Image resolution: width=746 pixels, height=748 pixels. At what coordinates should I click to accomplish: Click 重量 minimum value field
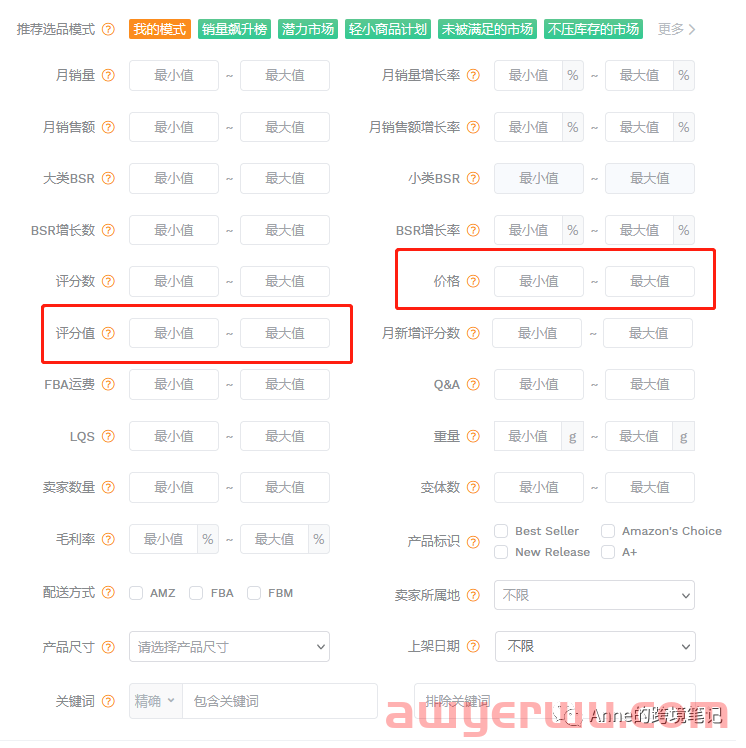coord(528,436)
